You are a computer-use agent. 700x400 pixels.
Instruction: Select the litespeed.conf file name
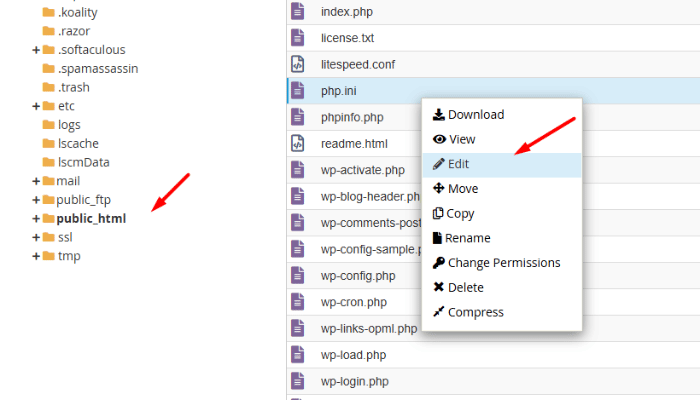358,65
